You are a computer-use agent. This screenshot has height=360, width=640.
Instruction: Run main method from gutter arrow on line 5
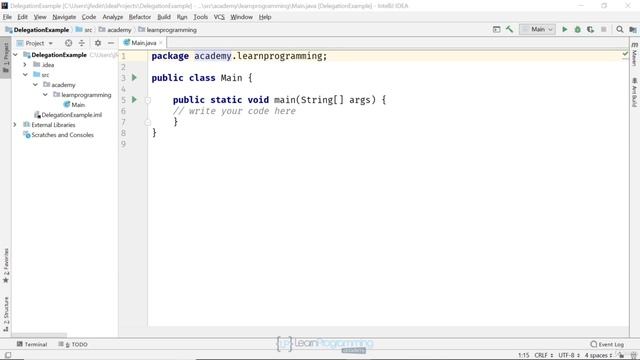[134, 100]
